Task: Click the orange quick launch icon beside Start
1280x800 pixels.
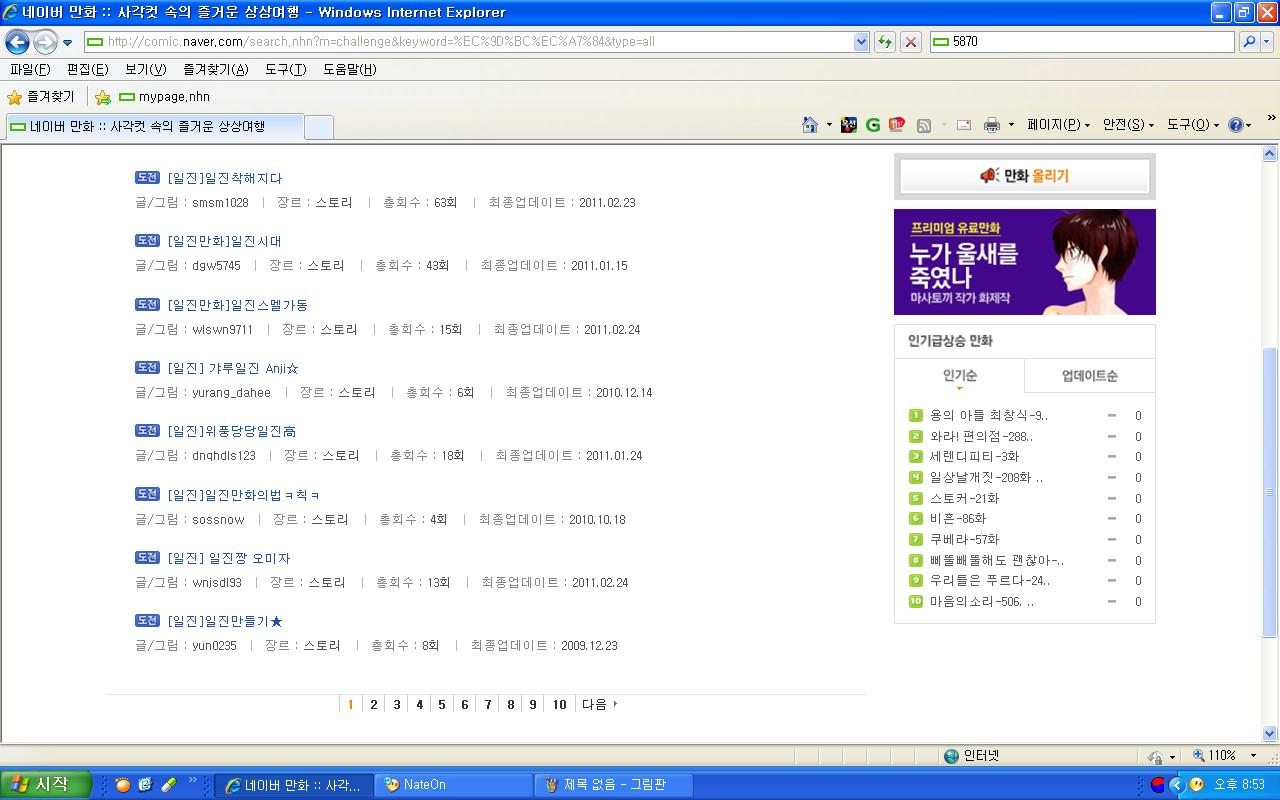Action: pyautogui.click(x=122, y=785)
